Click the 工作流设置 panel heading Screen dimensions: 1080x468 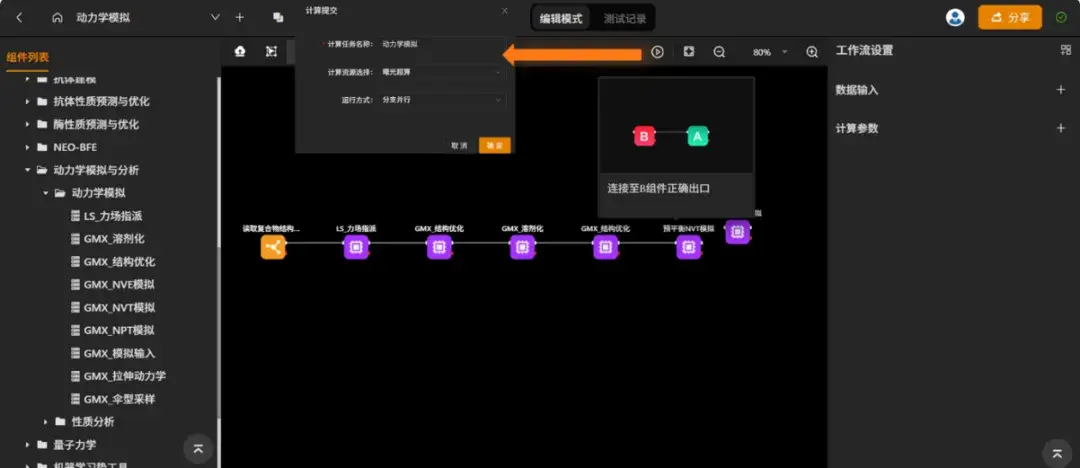click(x=864, y=50)
